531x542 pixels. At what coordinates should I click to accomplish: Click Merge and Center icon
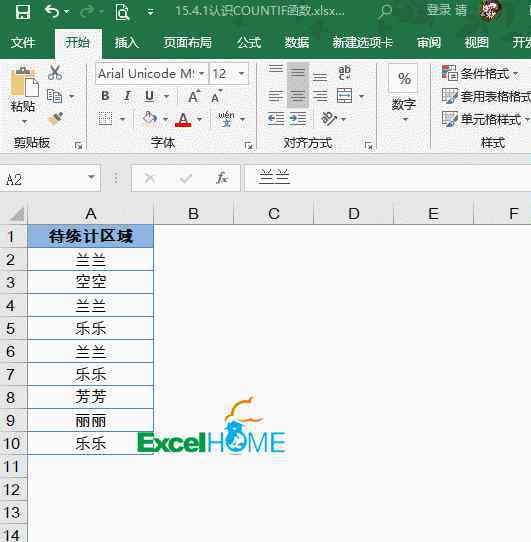(344, 96)
